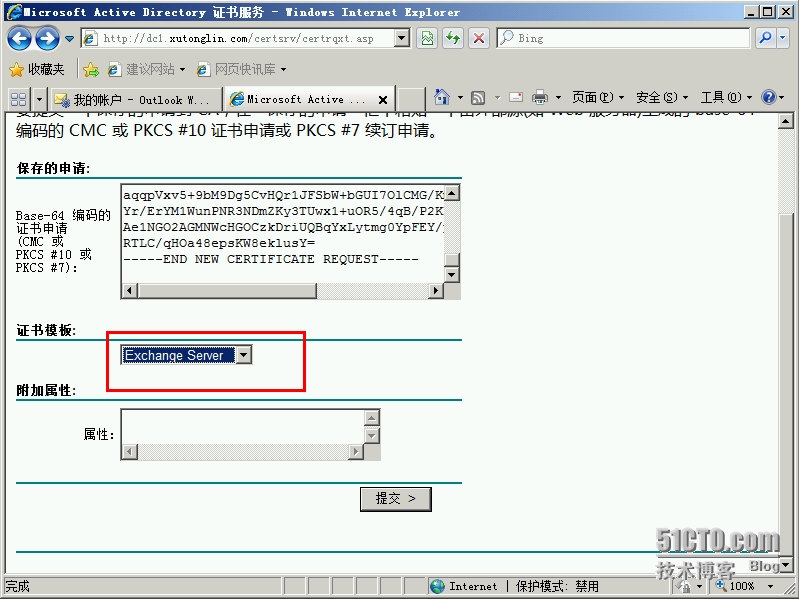This screenshot has width=799, height=599.
Task: Open the Exchange Server certificate template dropdown
Action: (187, 355)
